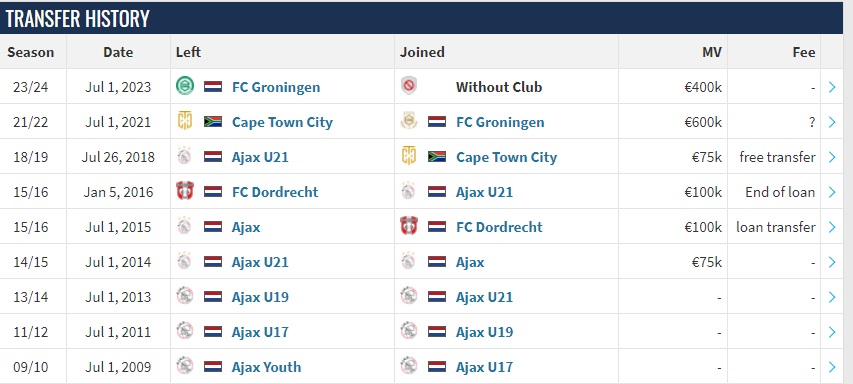Open Ajax U19 link in 13/14 row
This screenshot has height=384, width=853.
[x=260, y=297]
